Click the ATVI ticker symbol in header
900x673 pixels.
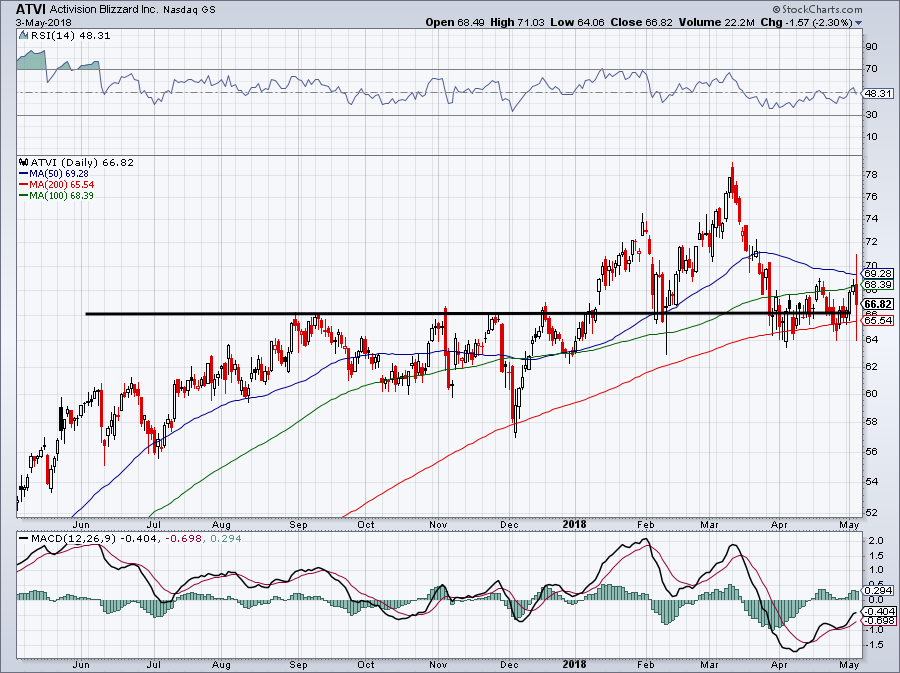point(30,9)
